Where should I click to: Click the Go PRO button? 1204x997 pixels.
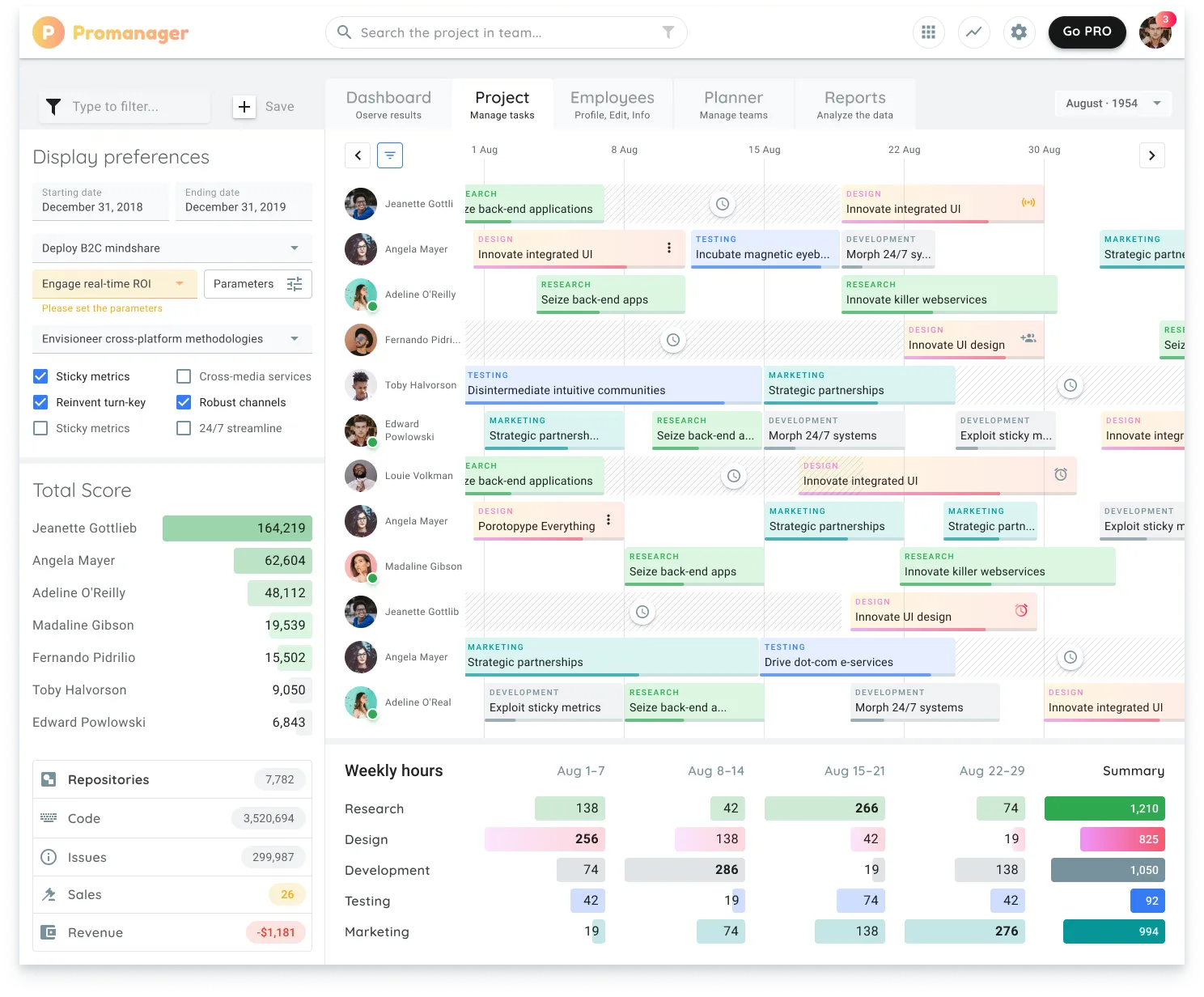[x=1087, y=32]
